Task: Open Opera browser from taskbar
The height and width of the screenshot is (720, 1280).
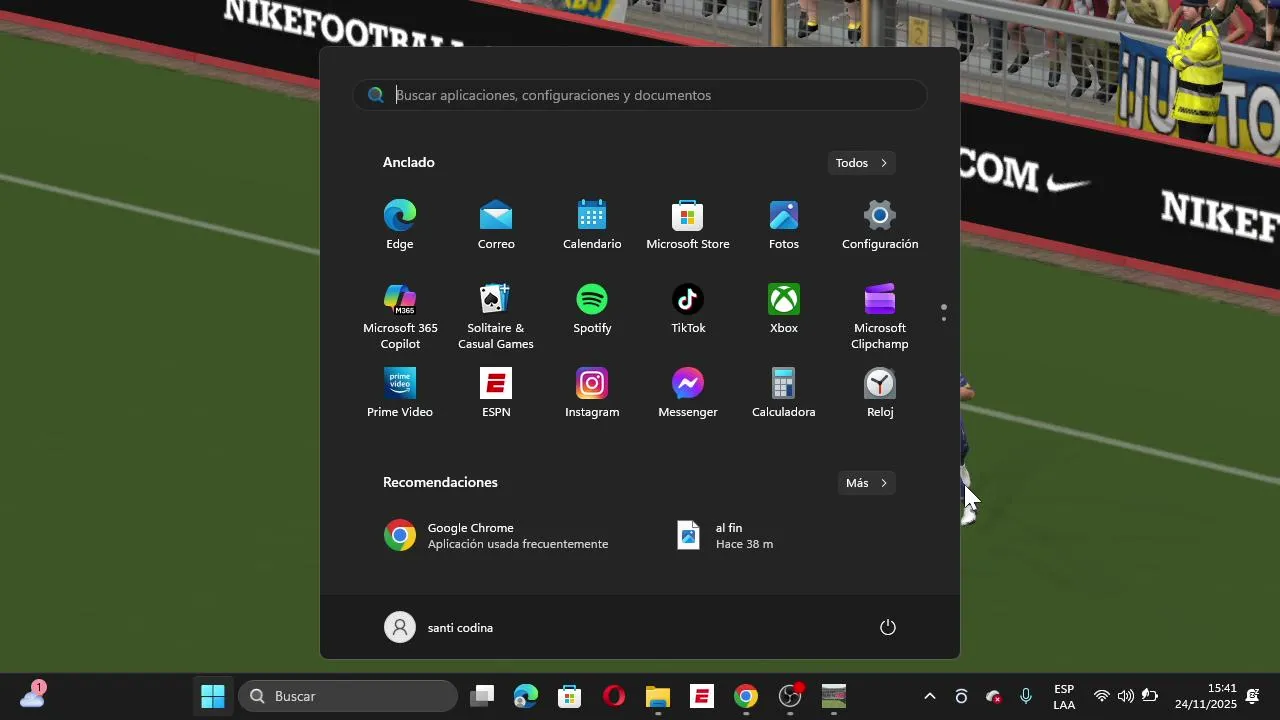Action: coord(614,696)
